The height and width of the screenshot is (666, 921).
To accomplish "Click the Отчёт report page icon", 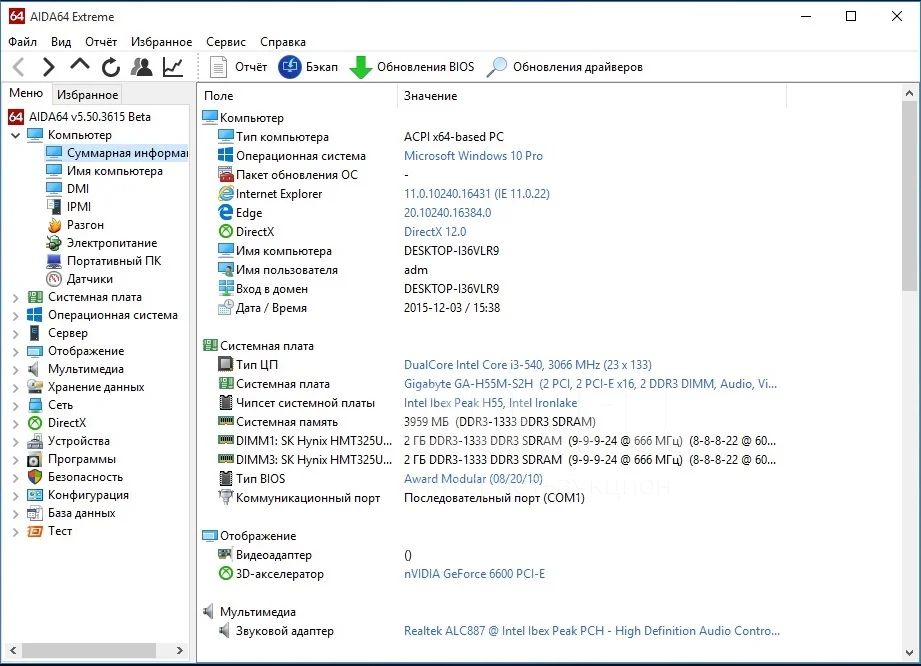I will pos(219,67).
